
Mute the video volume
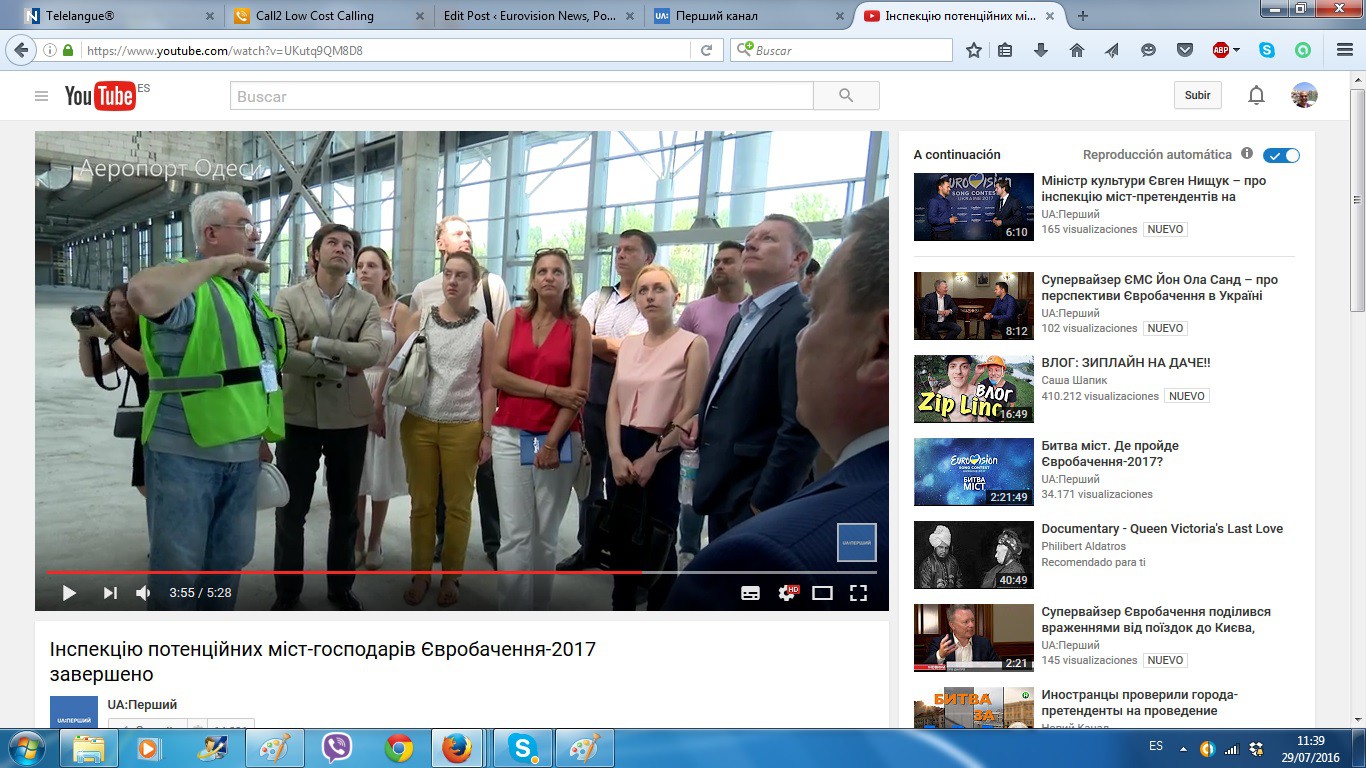coord(143,593)
